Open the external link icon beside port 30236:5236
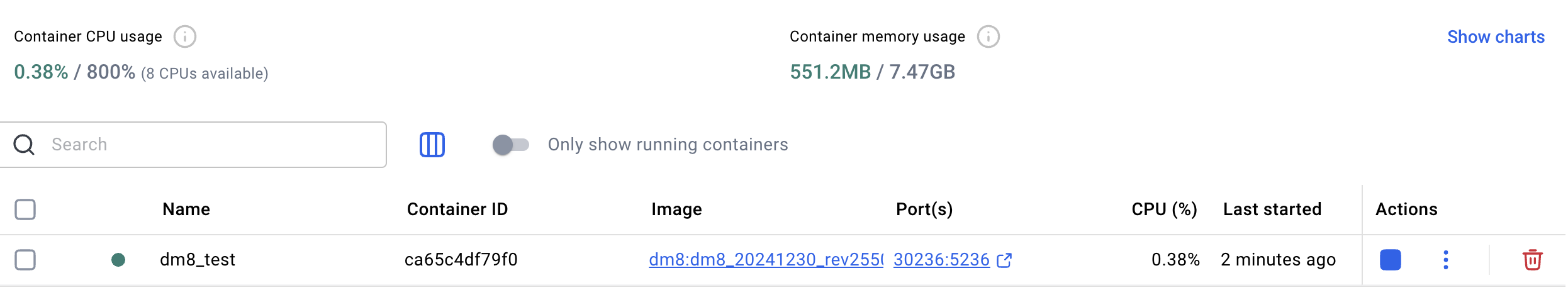The image size is (1568, 307). [x=1004, y=260]
